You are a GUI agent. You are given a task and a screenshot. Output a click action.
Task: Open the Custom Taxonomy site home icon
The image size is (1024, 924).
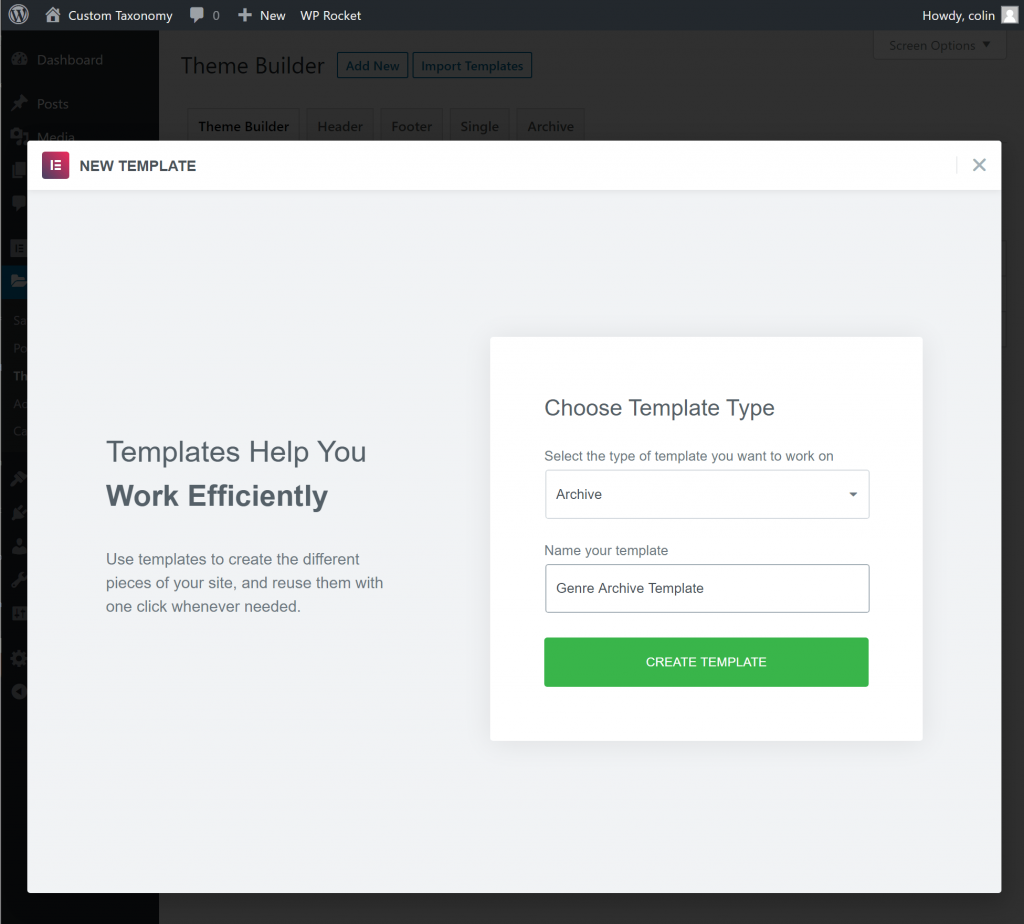(53, 14)
